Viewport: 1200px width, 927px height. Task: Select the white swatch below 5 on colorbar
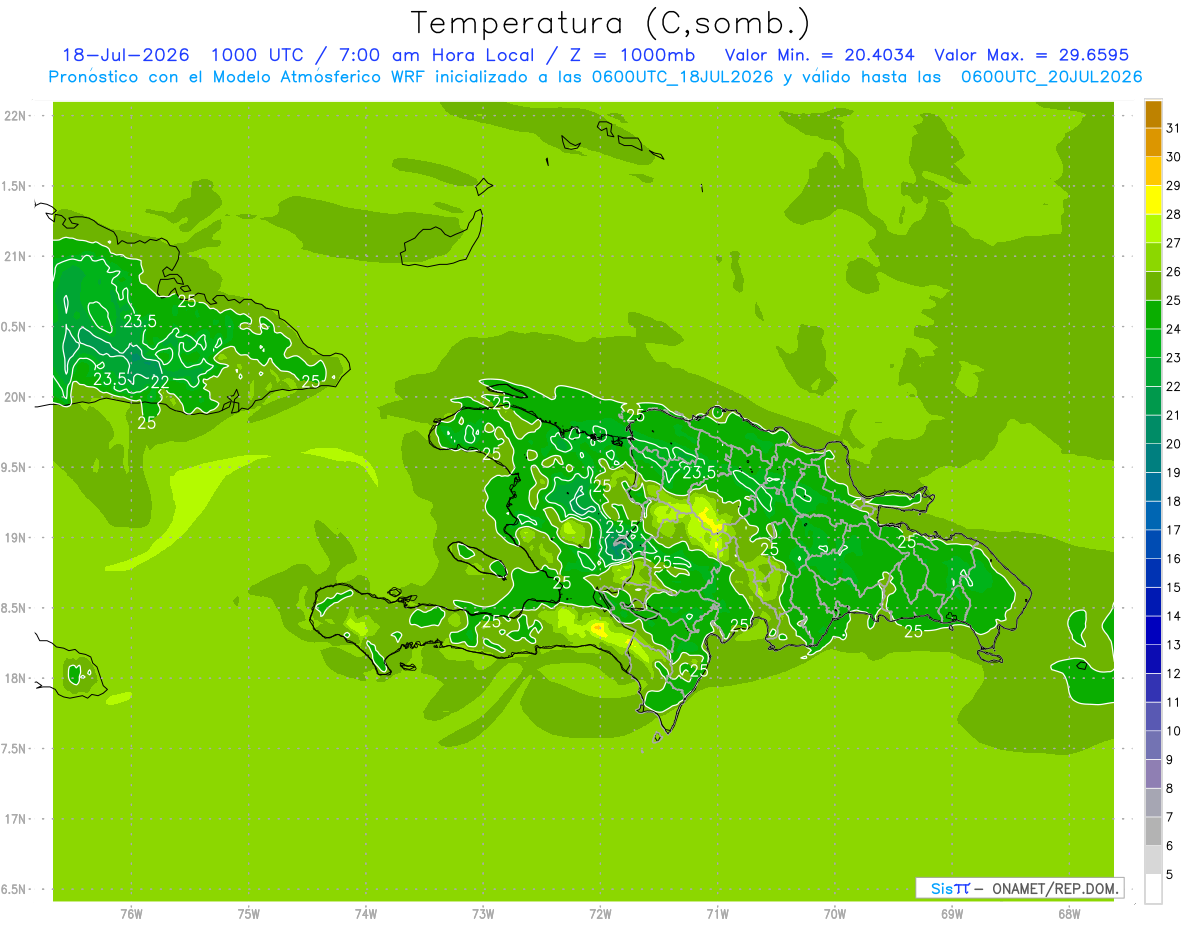click(1153, 889)
